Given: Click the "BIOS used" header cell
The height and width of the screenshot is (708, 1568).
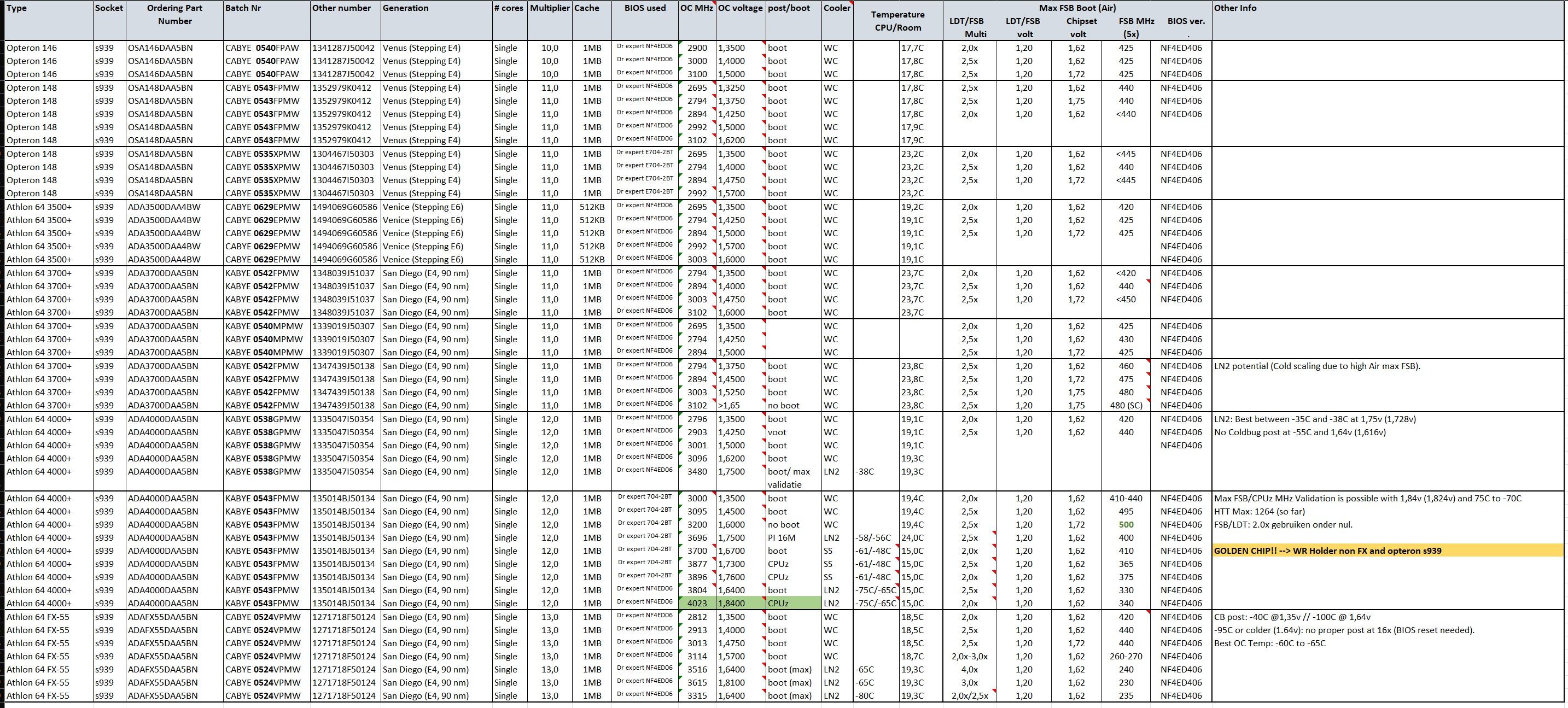Looking at the screenshot, I should click(645, 8).
